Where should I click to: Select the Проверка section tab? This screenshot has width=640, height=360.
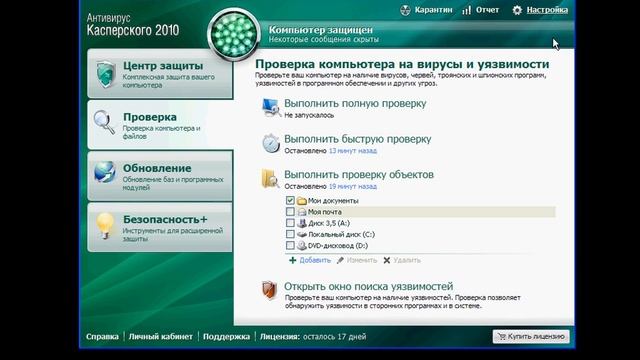click(160, 124)
